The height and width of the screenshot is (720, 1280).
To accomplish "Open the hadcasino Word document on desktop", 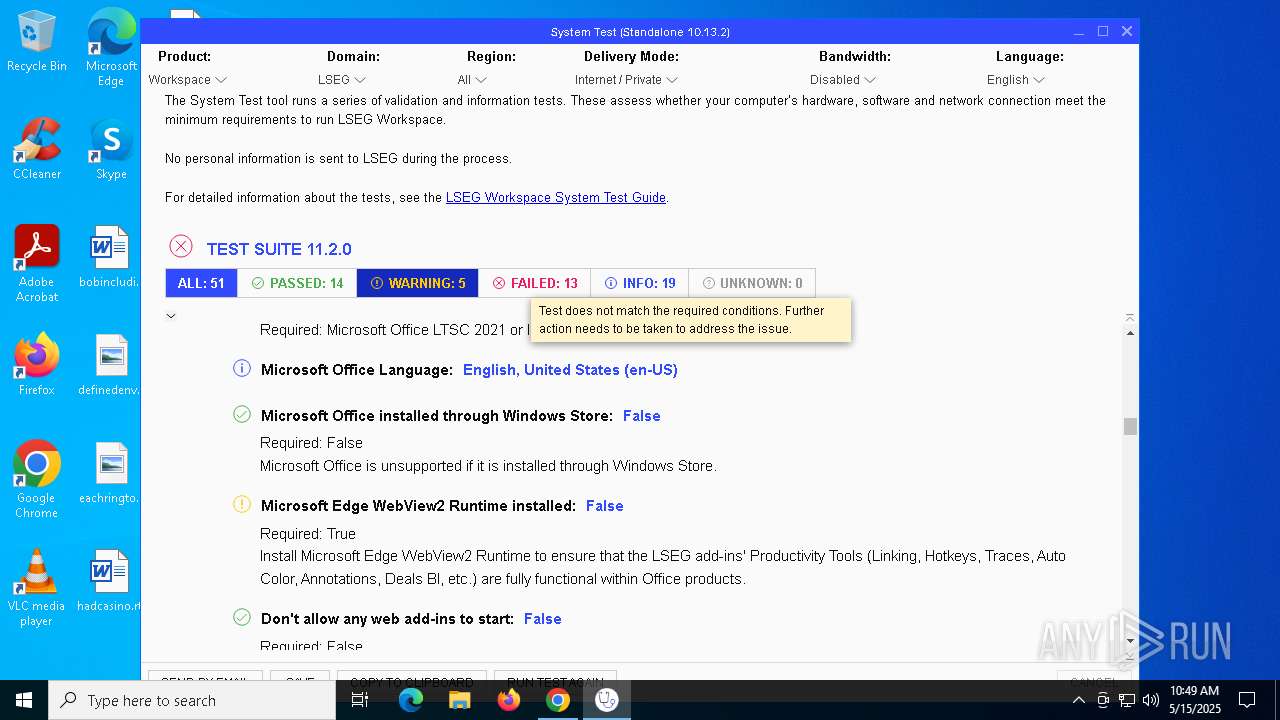I will point(111,581).
